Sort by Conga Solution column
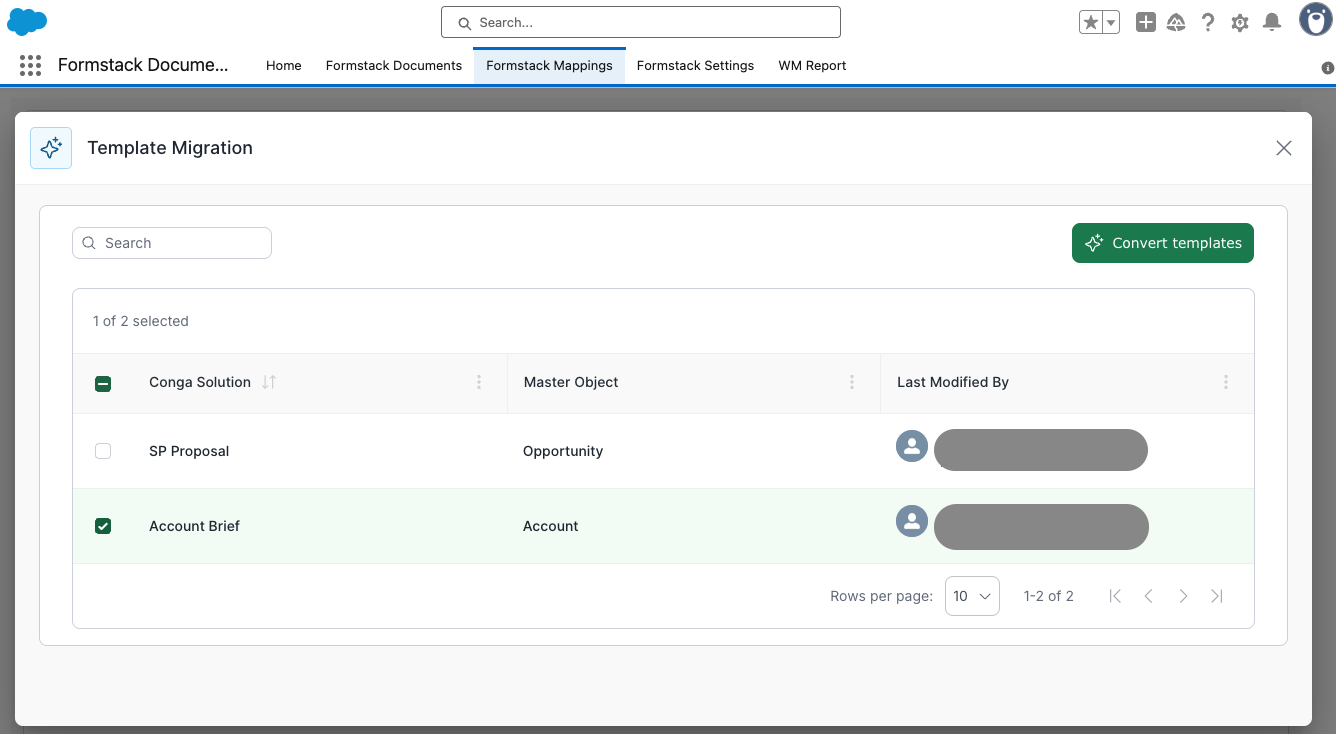Viewport: 1336px width, 734px height. pos(268,382)
